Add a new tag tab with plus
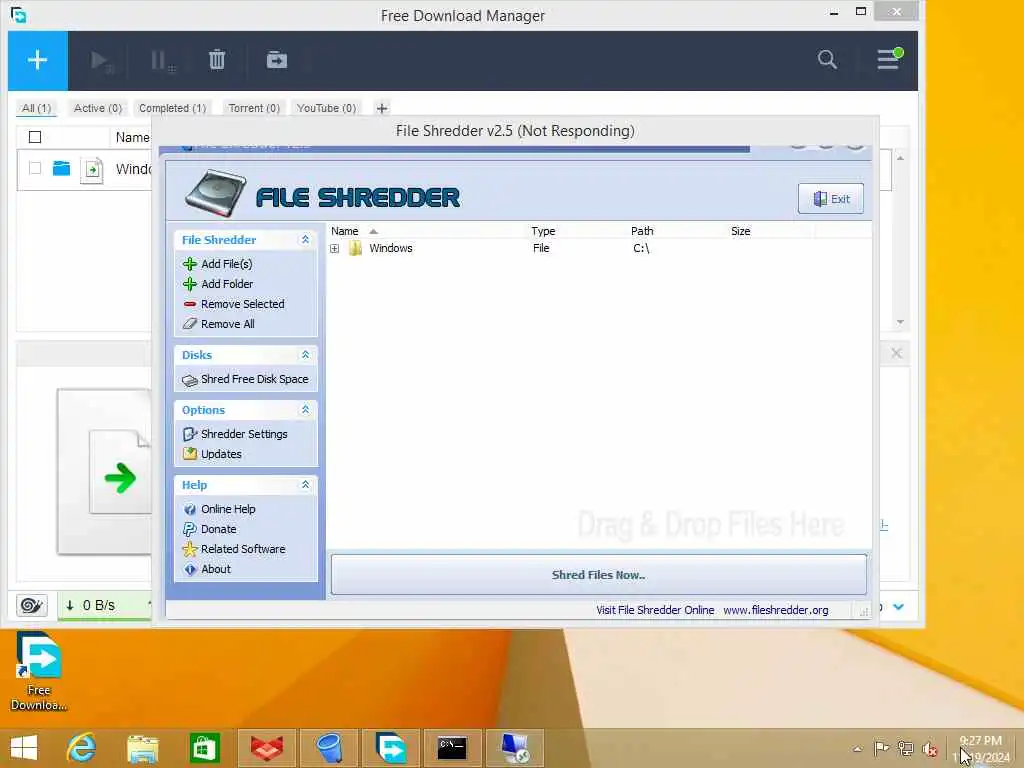This screenshot has width=1024, height=768. tap(382, 108)
